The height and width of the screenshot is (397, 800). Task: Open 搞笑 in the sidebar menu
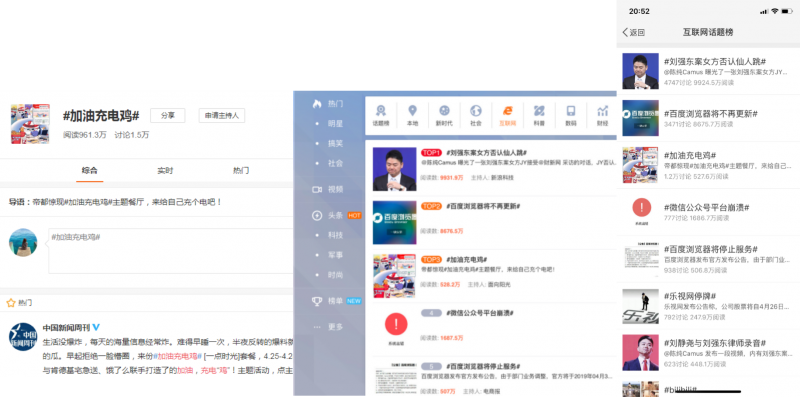tap(335, 143)
